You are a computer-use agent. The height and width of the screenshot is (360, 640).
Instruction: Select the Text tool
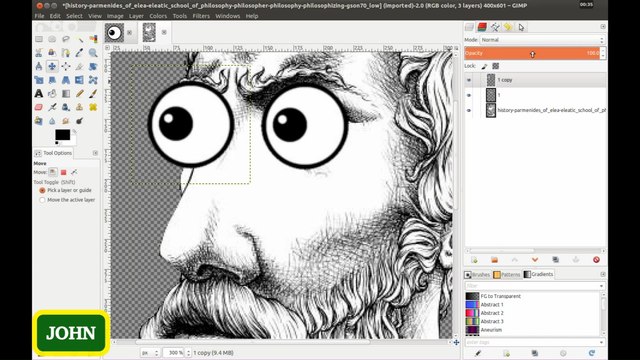coord(39,93)
